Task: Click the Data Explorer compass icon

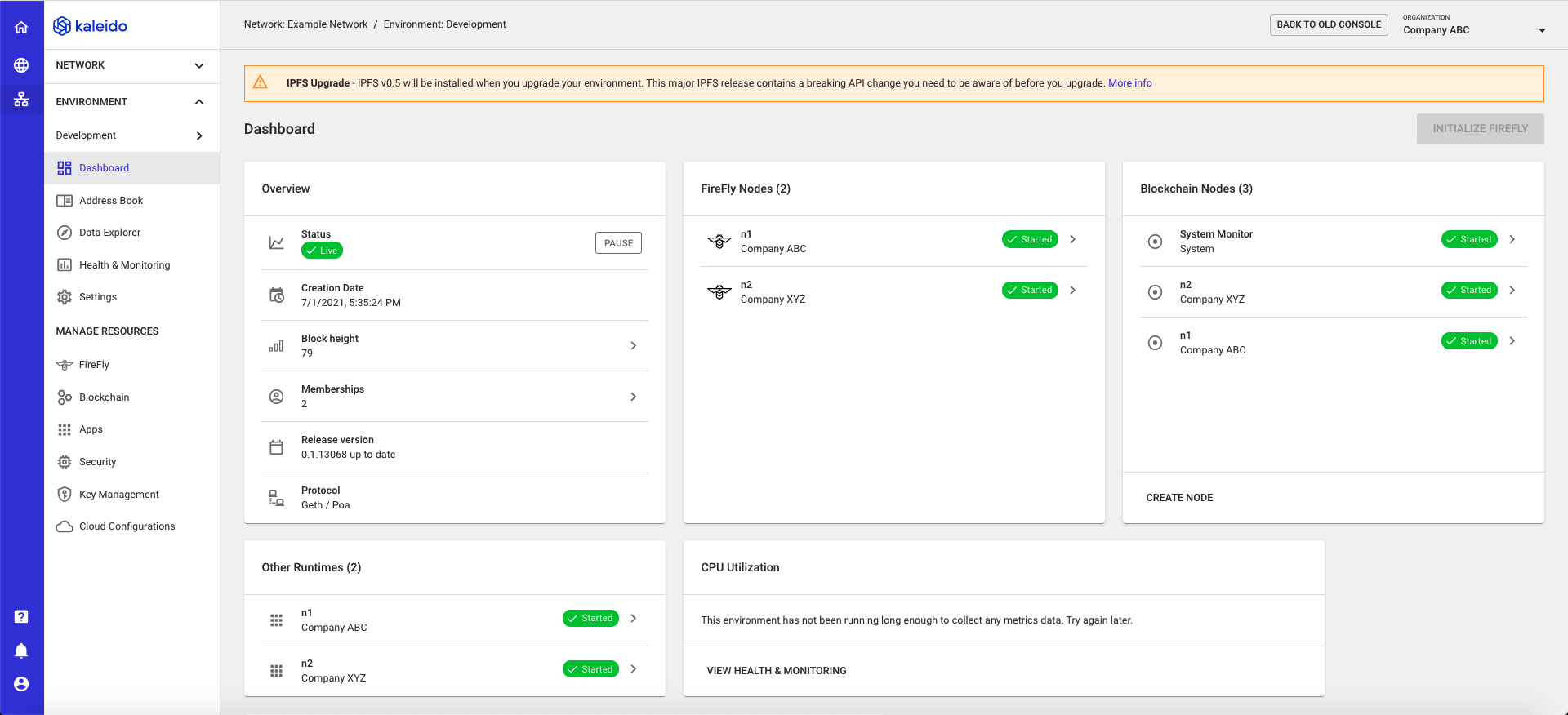Action: [x=65, y=233]
